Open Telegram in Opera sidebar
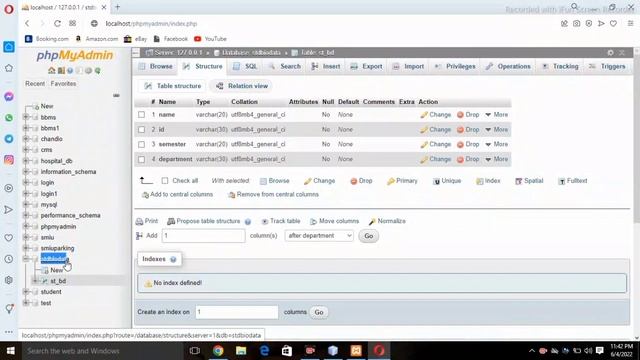 click(x=9, y=139)
